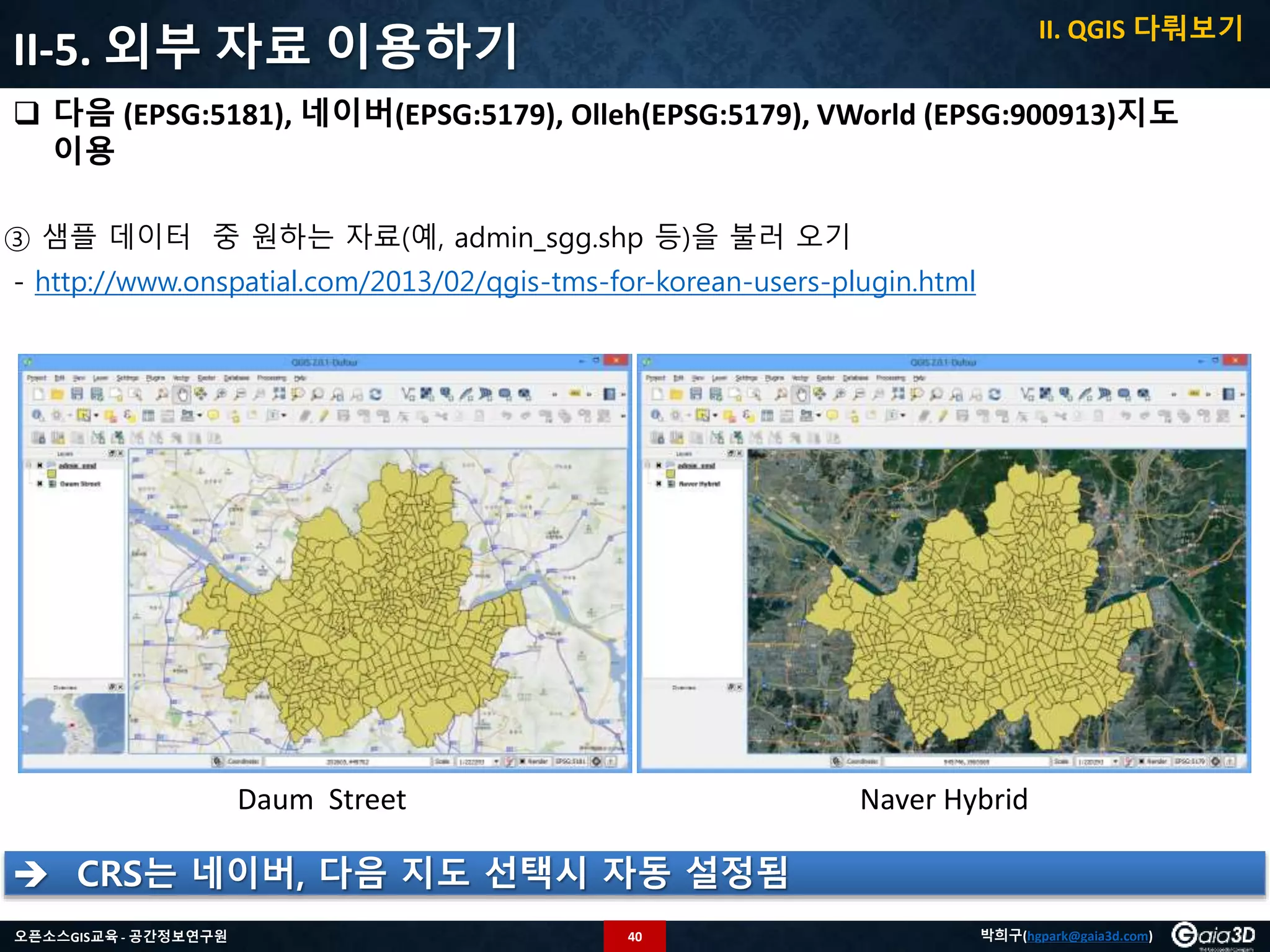Image resolution: width=1270 pixels, height=952 pixels.
Task: Click EPSG:5181 CRS button in Daum Street window
Action: (571, 761)
